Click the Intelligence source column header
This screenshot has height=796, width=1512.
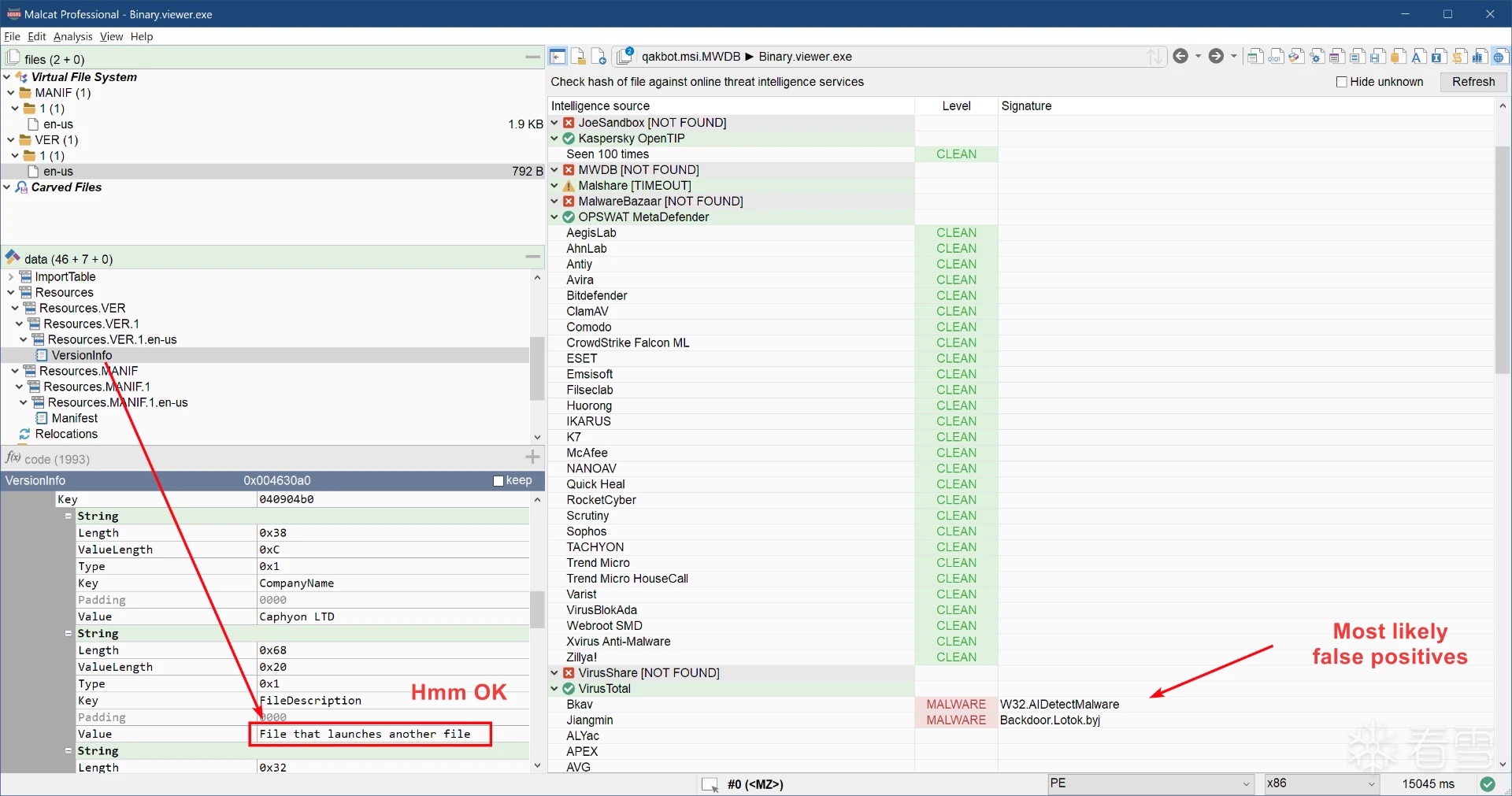[731, 106]
